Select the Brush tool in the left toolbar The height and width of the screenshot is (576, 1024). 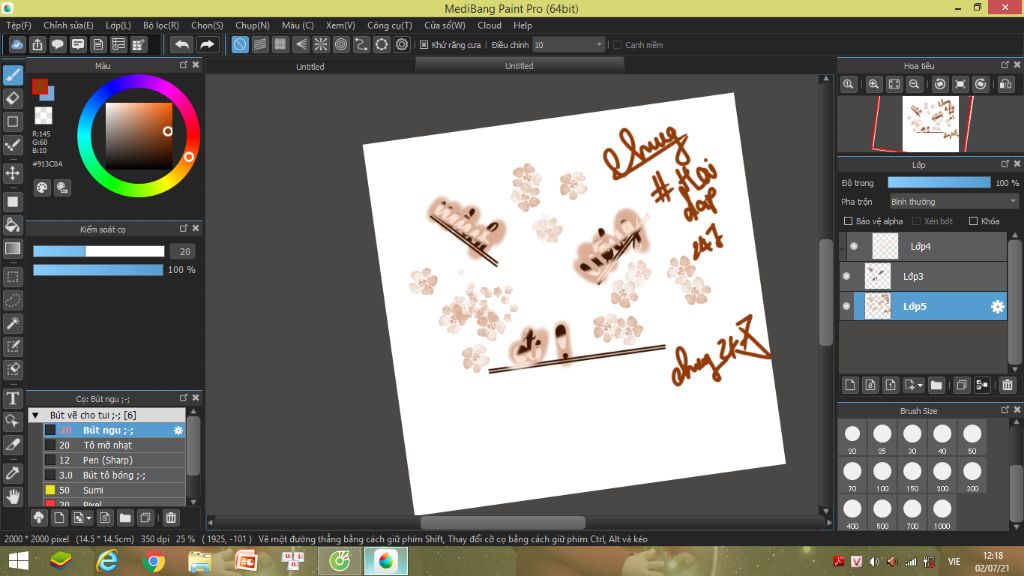13,75
